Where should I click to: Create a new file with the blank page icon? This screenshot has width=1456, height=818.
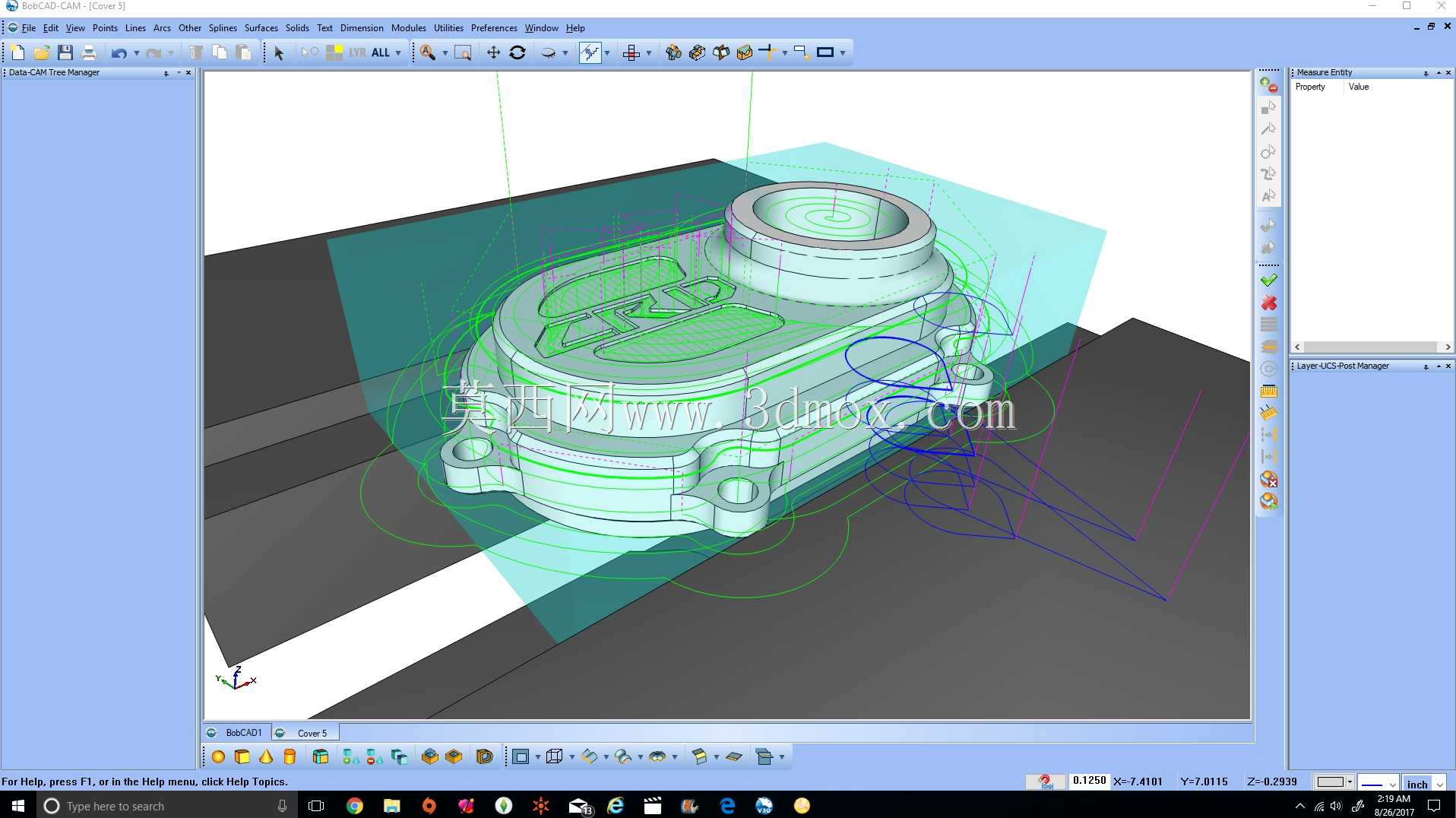pos(17,52)
